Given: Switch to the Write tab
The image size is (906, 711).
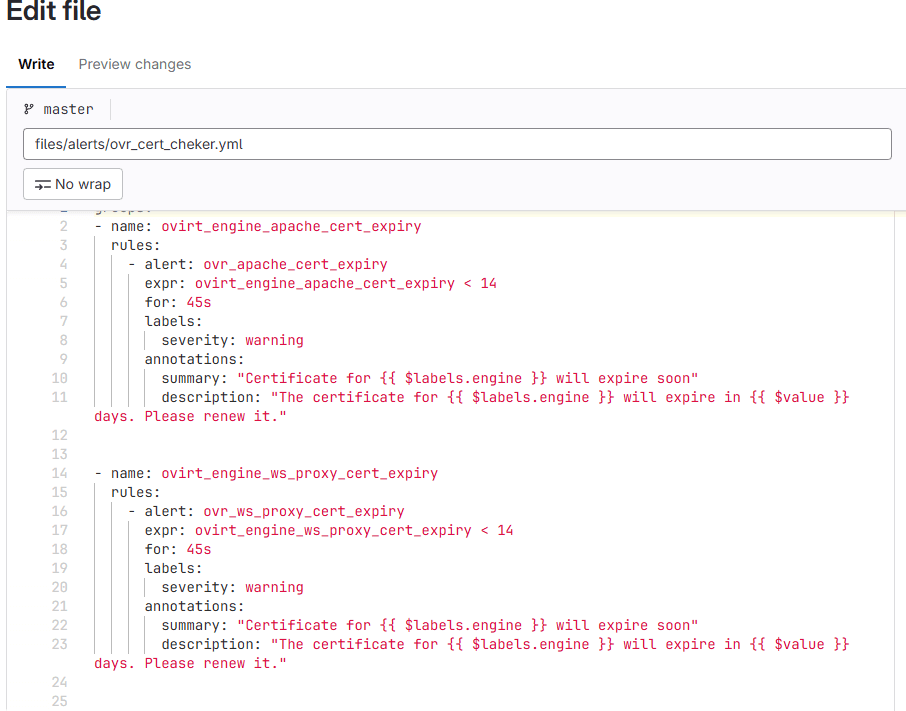Looking at the screenshot, I should [36, 64].
